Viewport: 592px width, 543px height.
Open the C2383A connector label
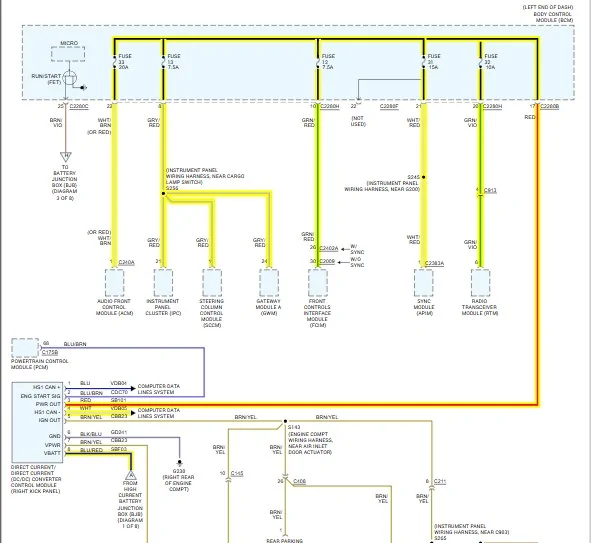[434, 263]
